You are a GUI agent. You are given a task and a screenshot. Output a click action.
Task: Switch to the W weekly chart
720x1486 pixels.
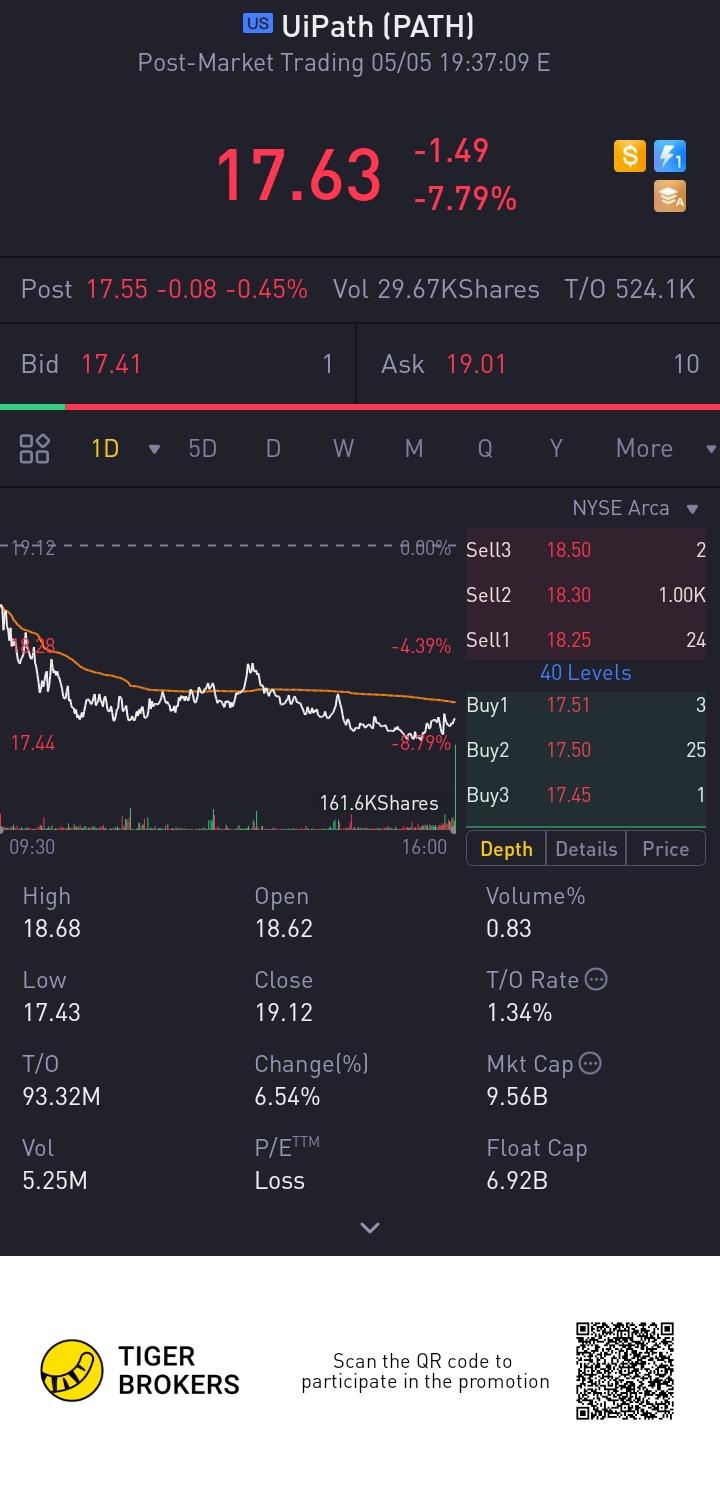click(343, 448)
